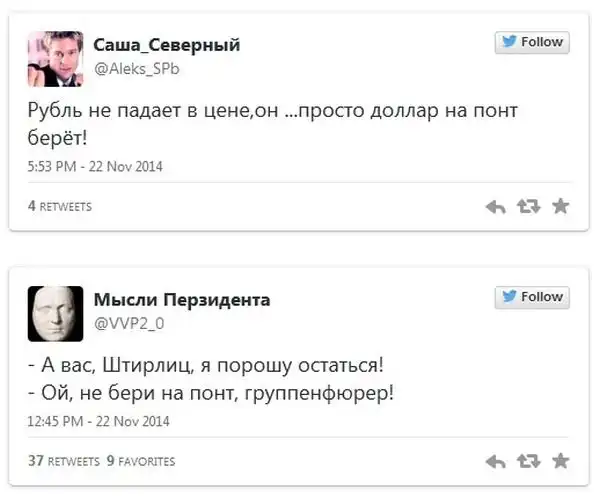Open the 5:53 PM tweet timestamp
The image size is (600, 498).
[95, 167]
